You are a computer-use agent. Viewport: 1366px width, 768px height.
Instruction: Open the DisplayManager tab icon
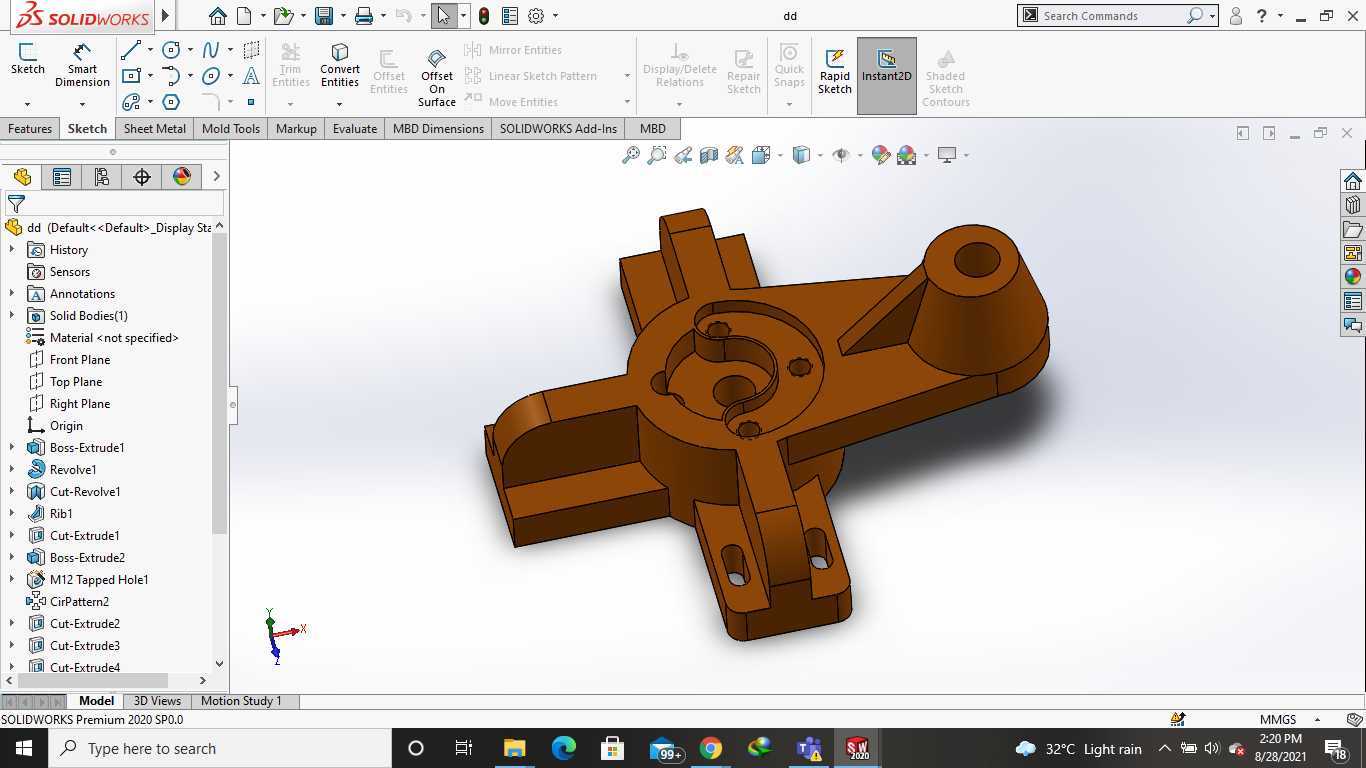pos(182,177)
